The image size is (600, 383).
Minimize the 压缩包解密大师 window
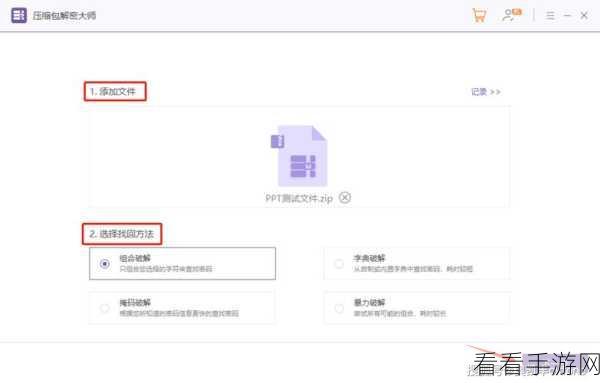tap(567, 15)
